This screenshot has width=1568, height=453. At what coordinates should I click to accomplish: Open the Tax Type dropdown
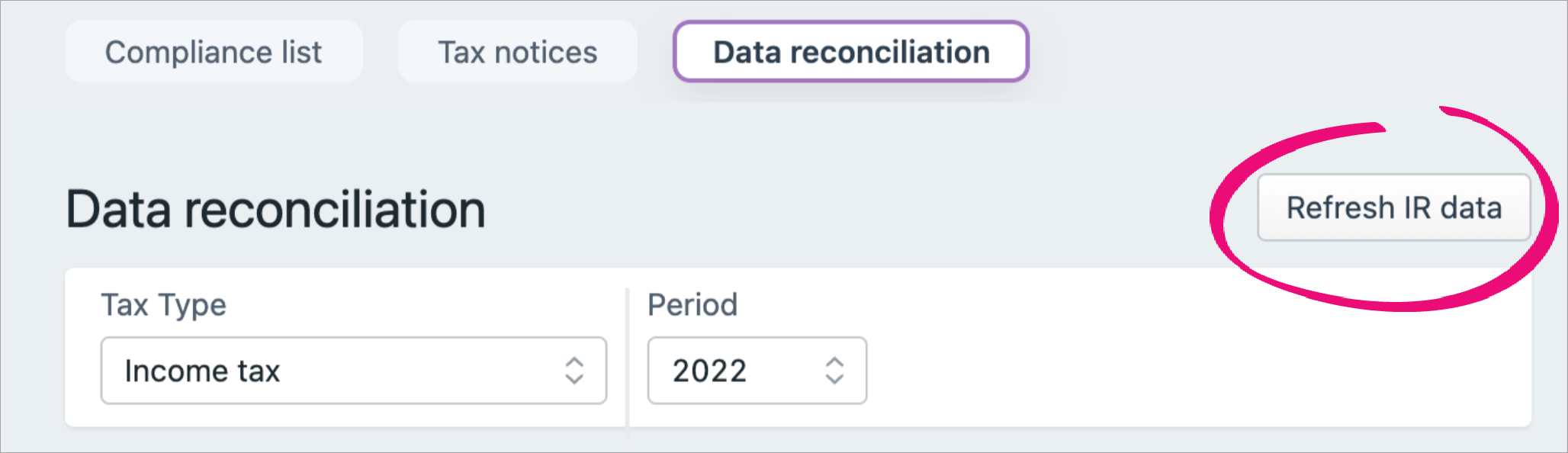tap(353, 371)
